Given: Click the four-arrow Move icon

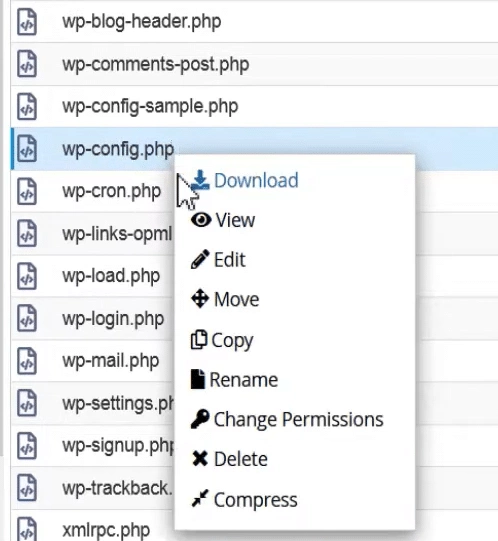Looking at the screenshot, I should [x=200, y=299].
